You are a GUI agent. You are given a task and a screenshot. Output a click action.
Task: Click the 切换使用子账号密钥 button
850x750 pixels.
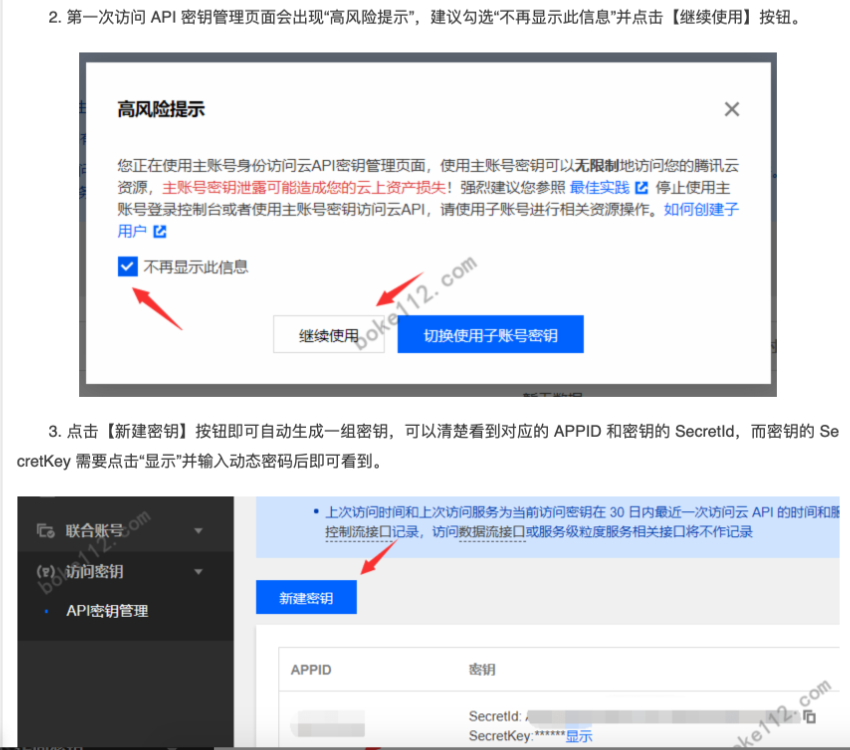coord(490,336)
